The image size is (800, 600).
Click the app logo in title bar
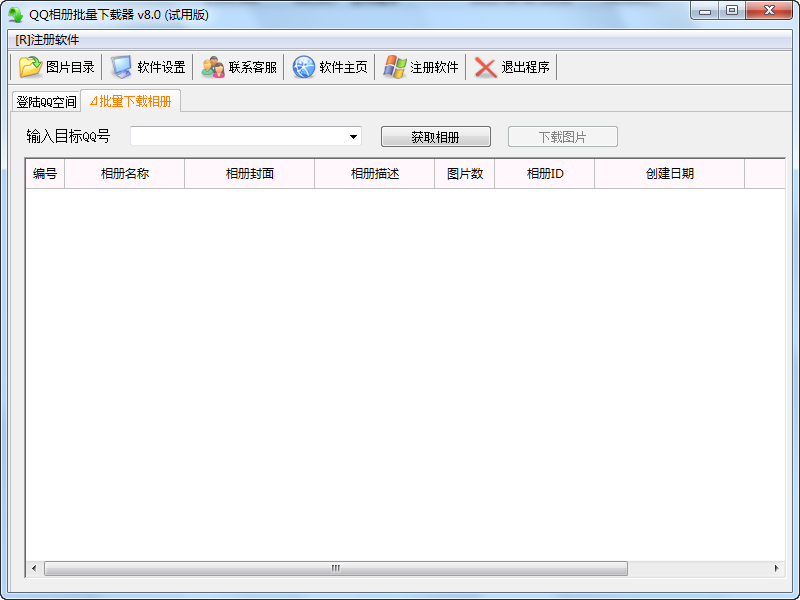pyautogui.click(x=15, y=14)
